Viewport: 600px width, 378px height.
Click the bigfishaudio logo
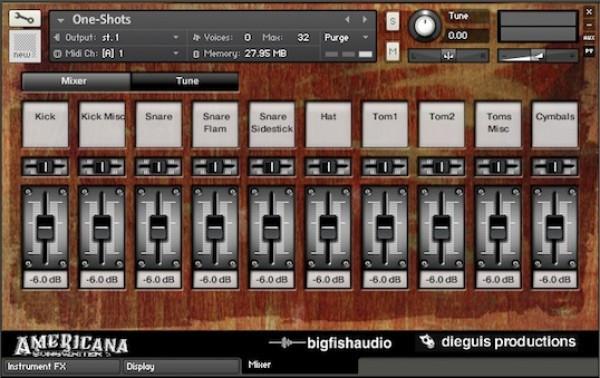pos(331,343)
